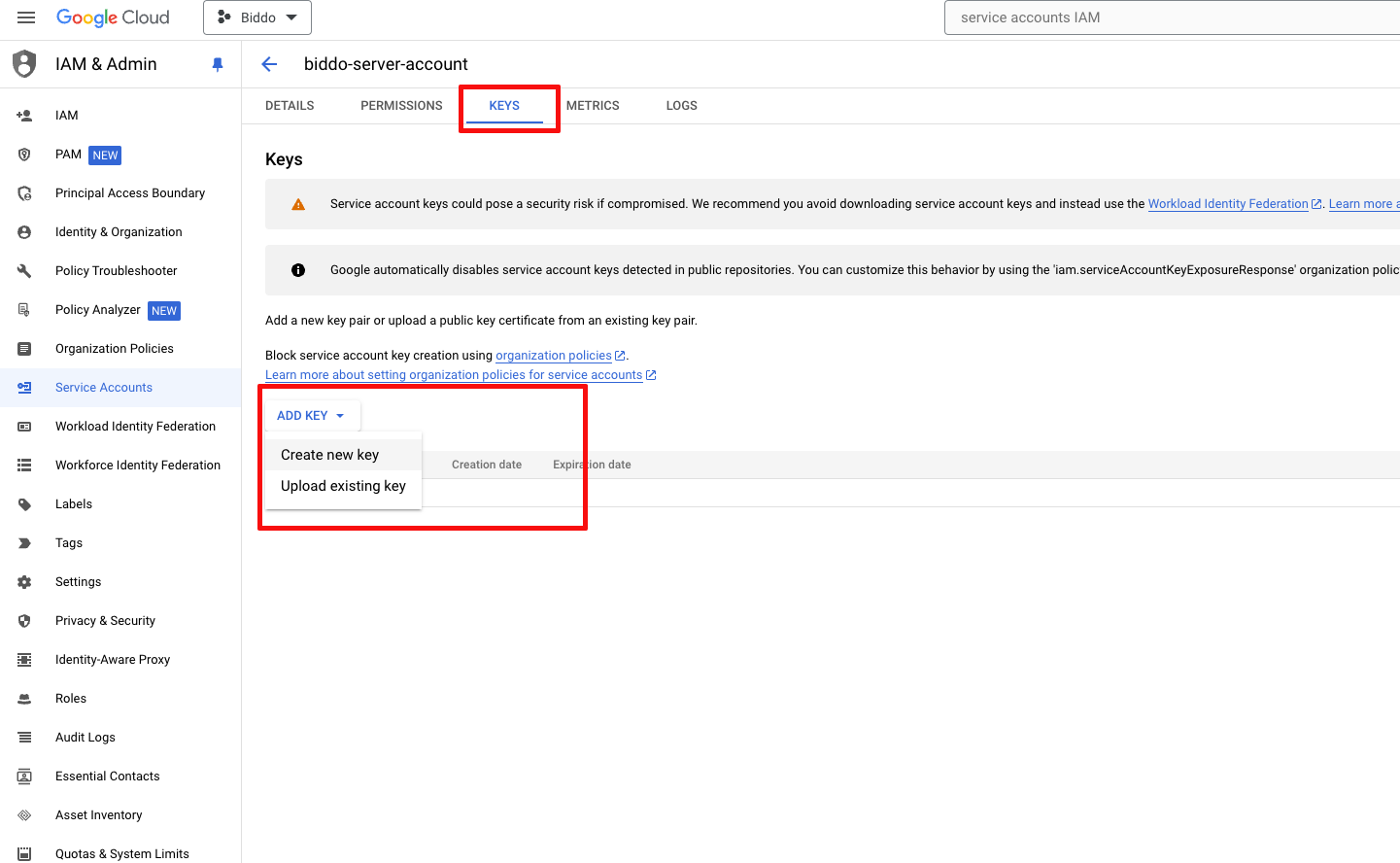Image resolution: width=1400 pixels, height=863 pixels.
Task: Click the Service Accounts key icon
Action: pos(24,388)
